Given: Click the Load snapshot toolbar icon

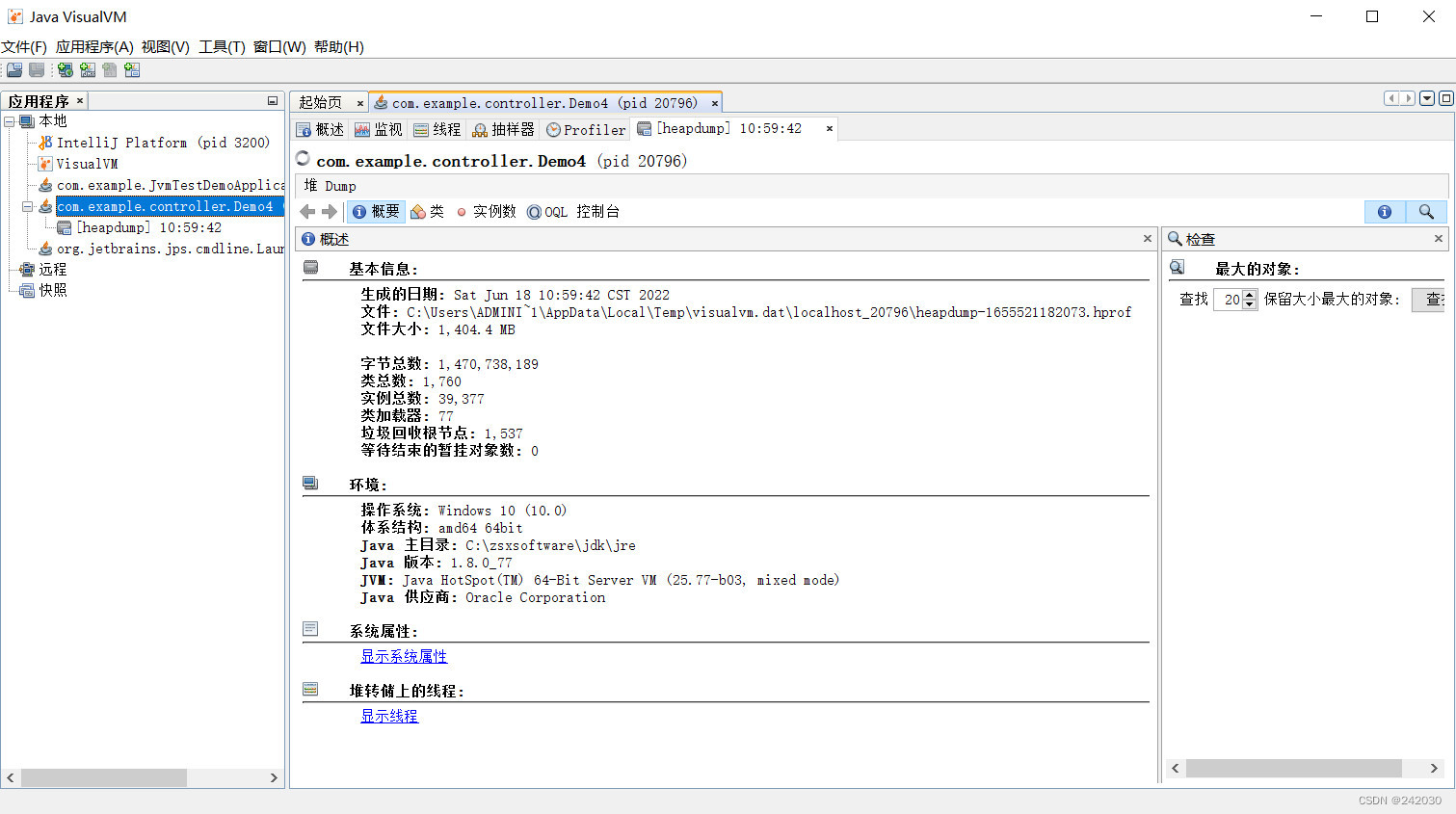Looking at the screenshot, I should coord(14,69).
